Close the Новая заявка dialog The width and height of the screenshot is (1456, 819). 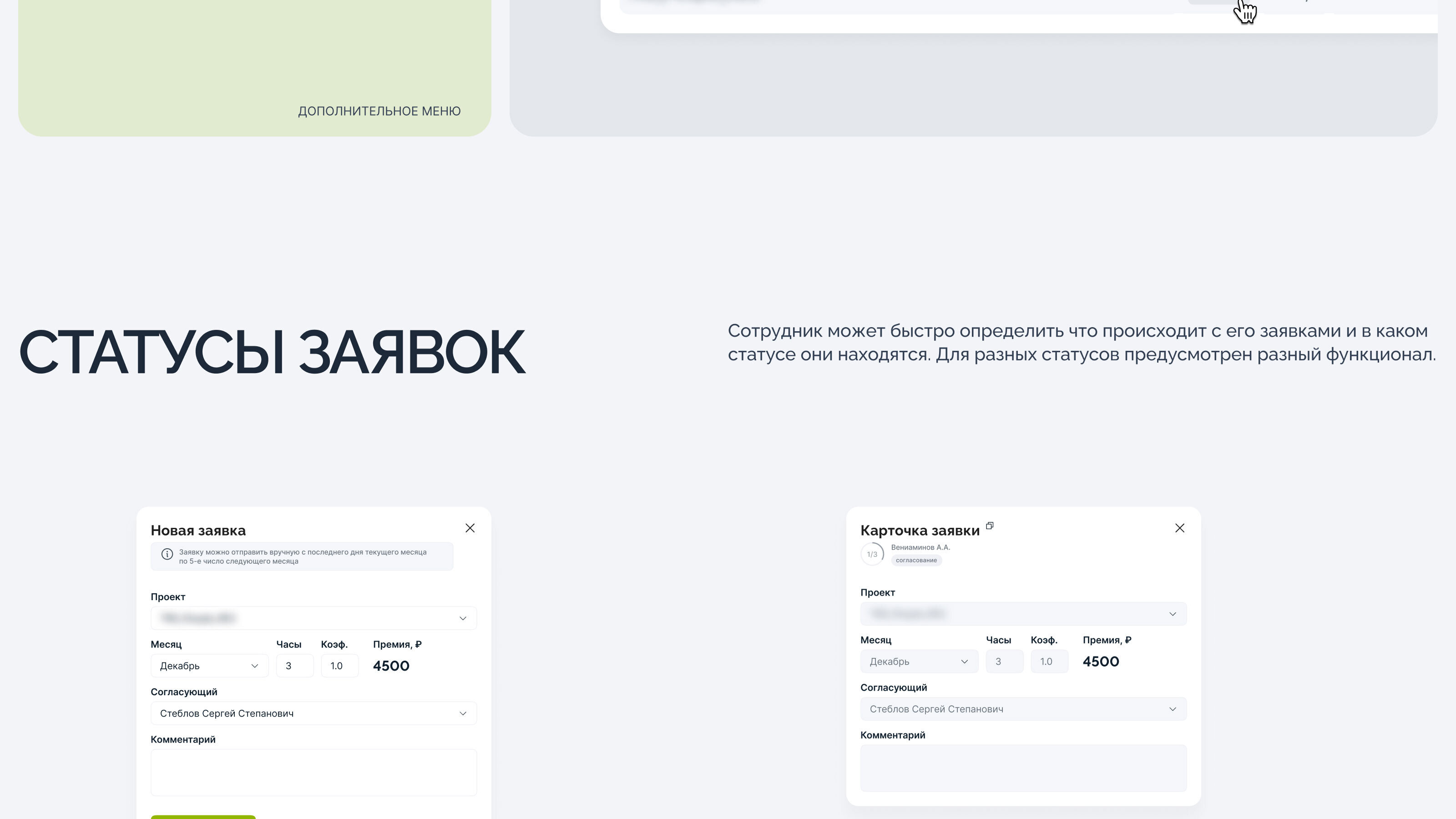point(470,528)
